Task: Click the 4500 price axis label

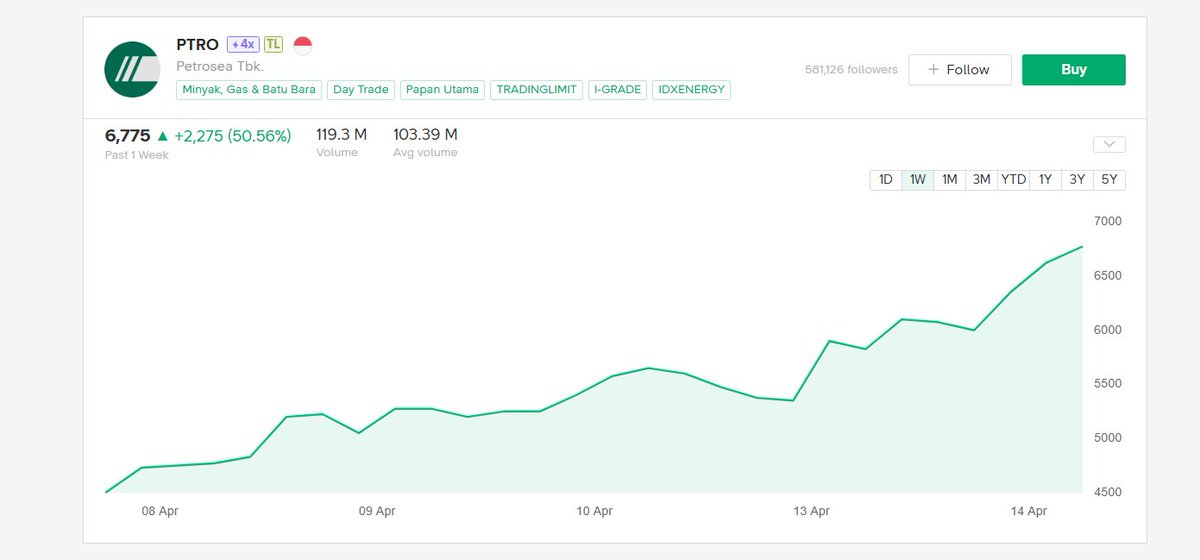Action: [x=1108, y=492]
